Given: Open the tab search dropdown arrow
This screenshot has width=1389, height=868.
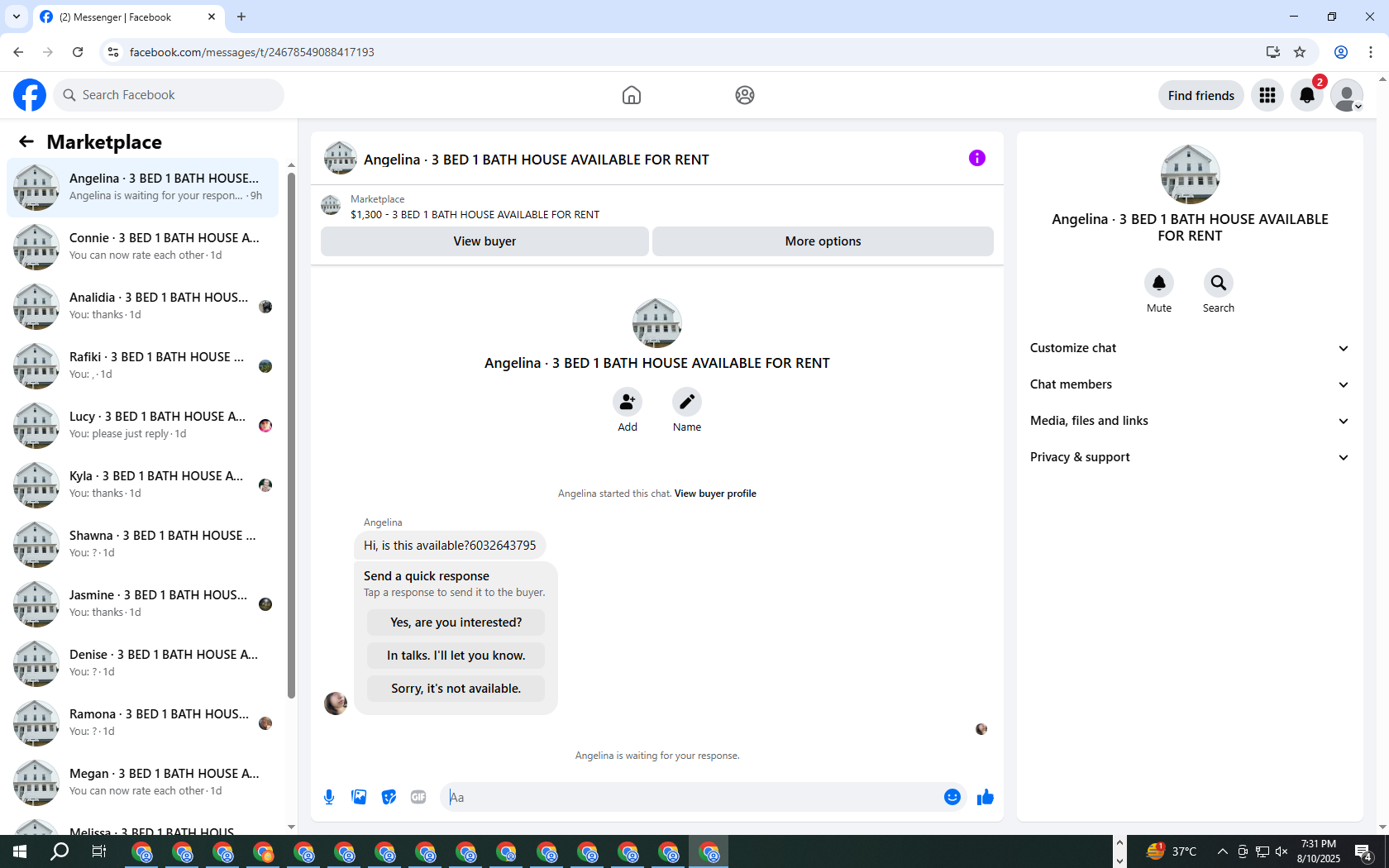Looking at the screenshot, I should tap(16, 17).
